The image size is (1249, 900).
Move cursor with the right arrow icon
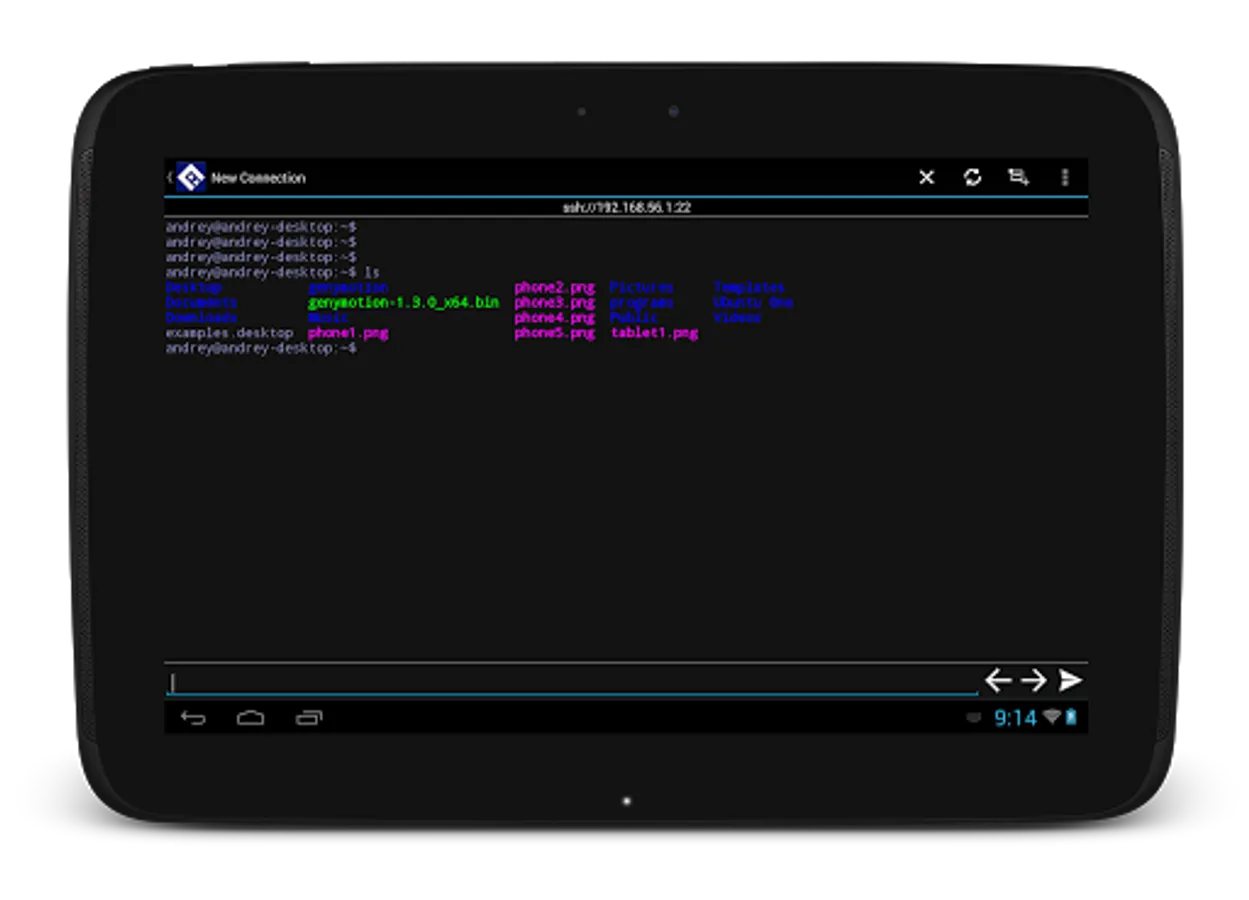pos(1034,680)
